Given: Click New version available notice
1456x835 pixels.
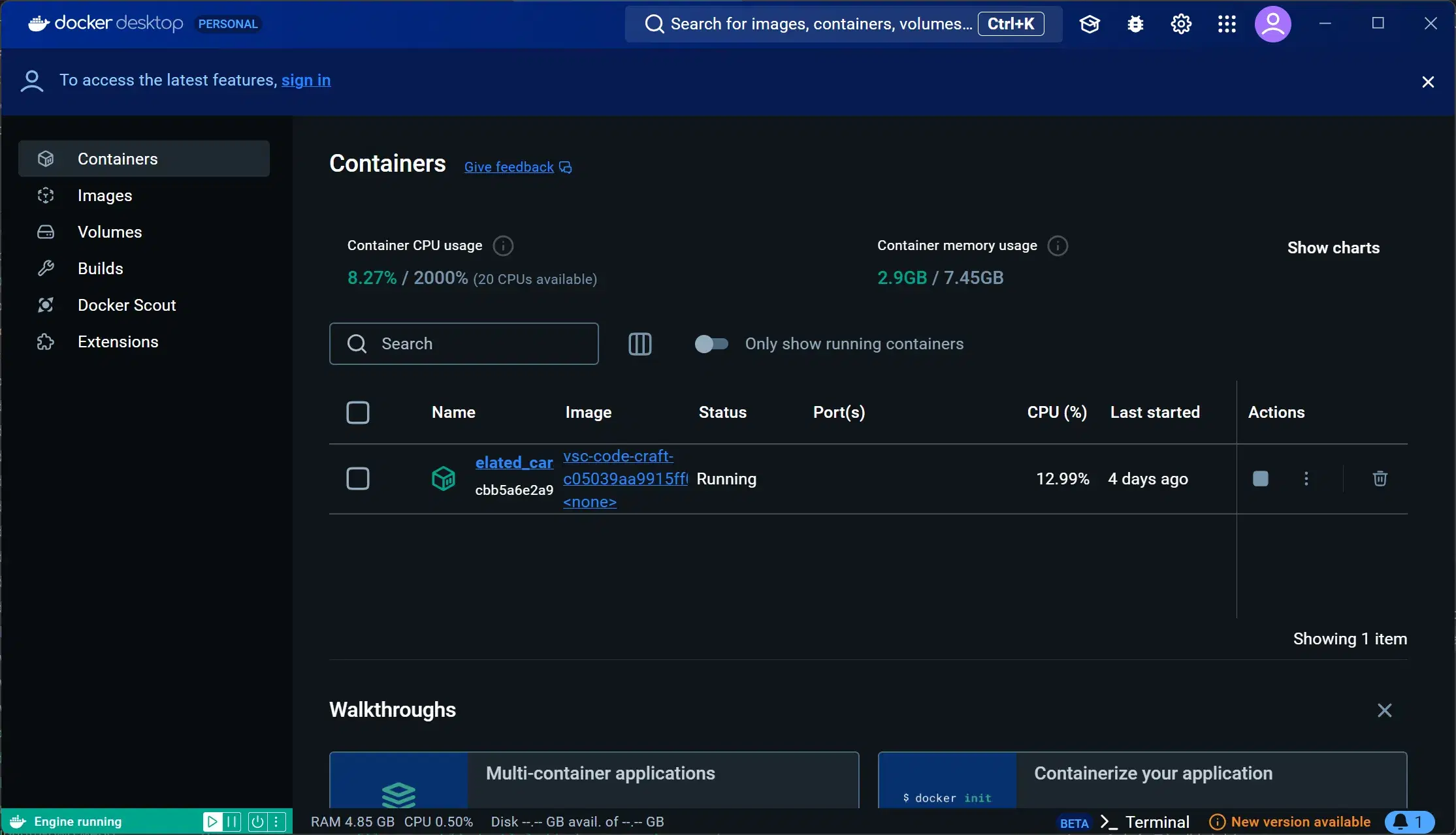Looking at the screenshot, I should click(1289, 822).
